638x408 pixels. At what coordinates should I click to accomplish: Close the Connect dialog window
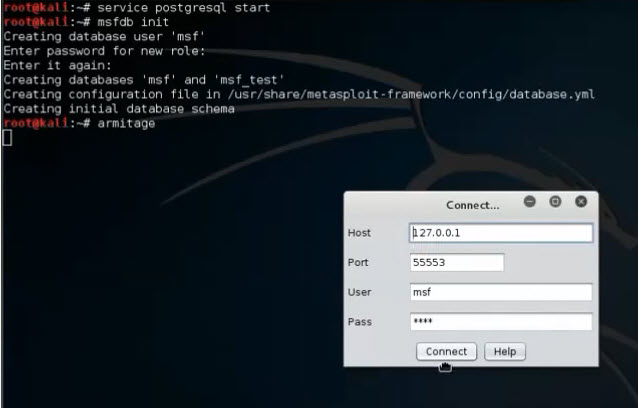point(581,201)
